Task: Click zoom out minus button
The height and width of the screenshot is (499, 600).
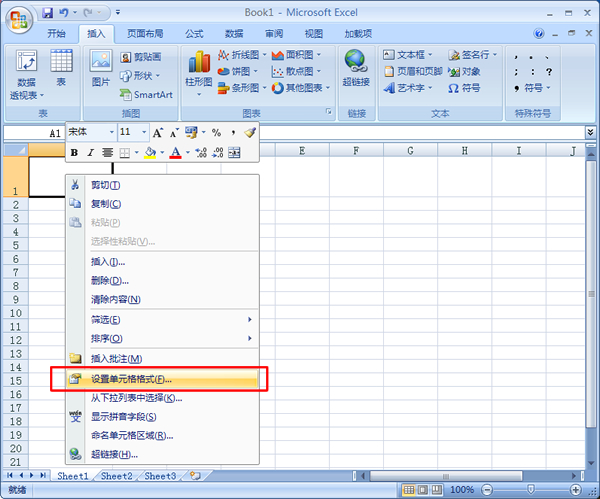Action: click(x=487, y=489)
